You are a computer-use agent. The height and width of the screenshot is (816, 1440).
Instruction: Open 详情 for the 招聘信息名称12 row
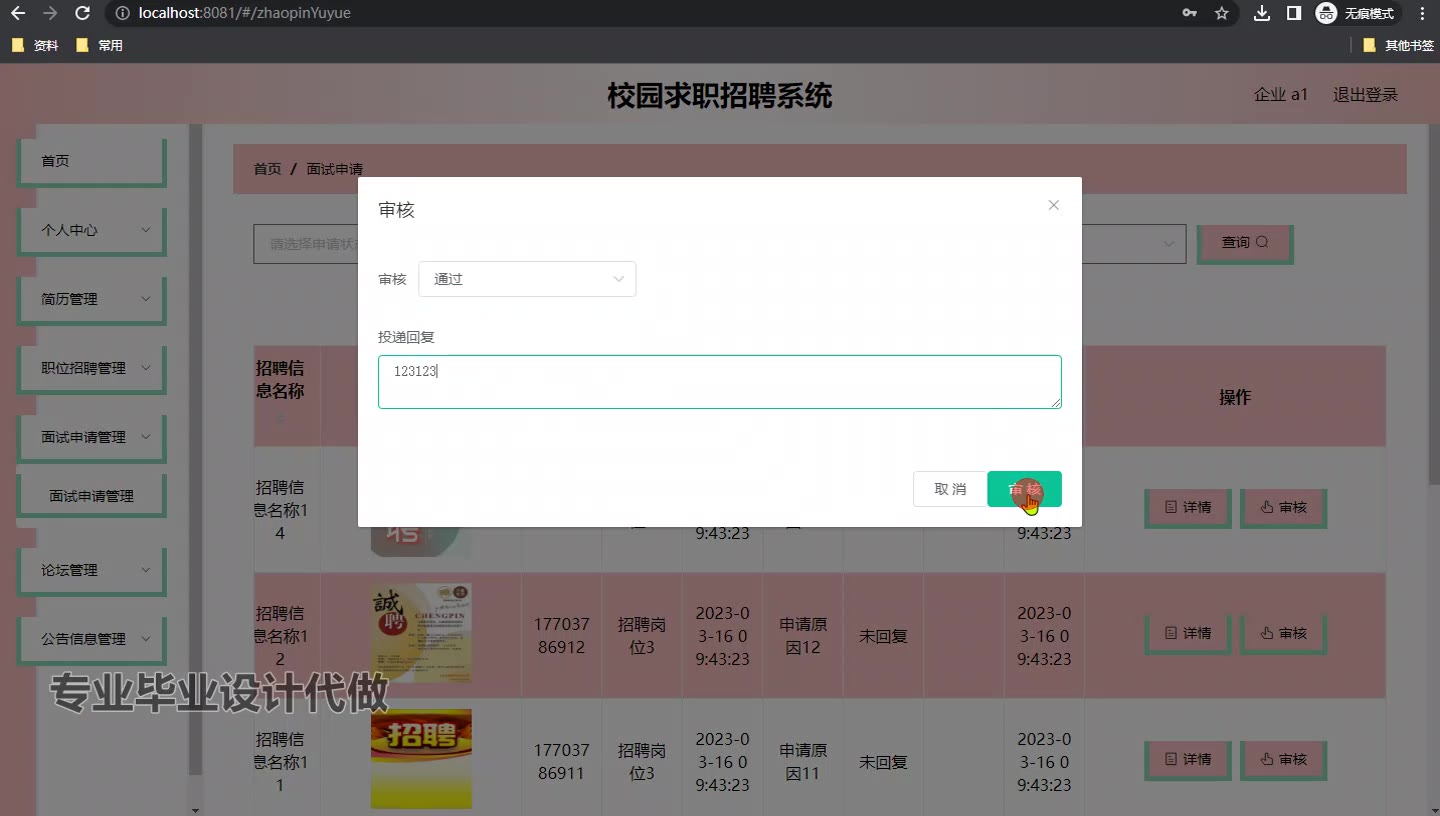coord(1188,634)
